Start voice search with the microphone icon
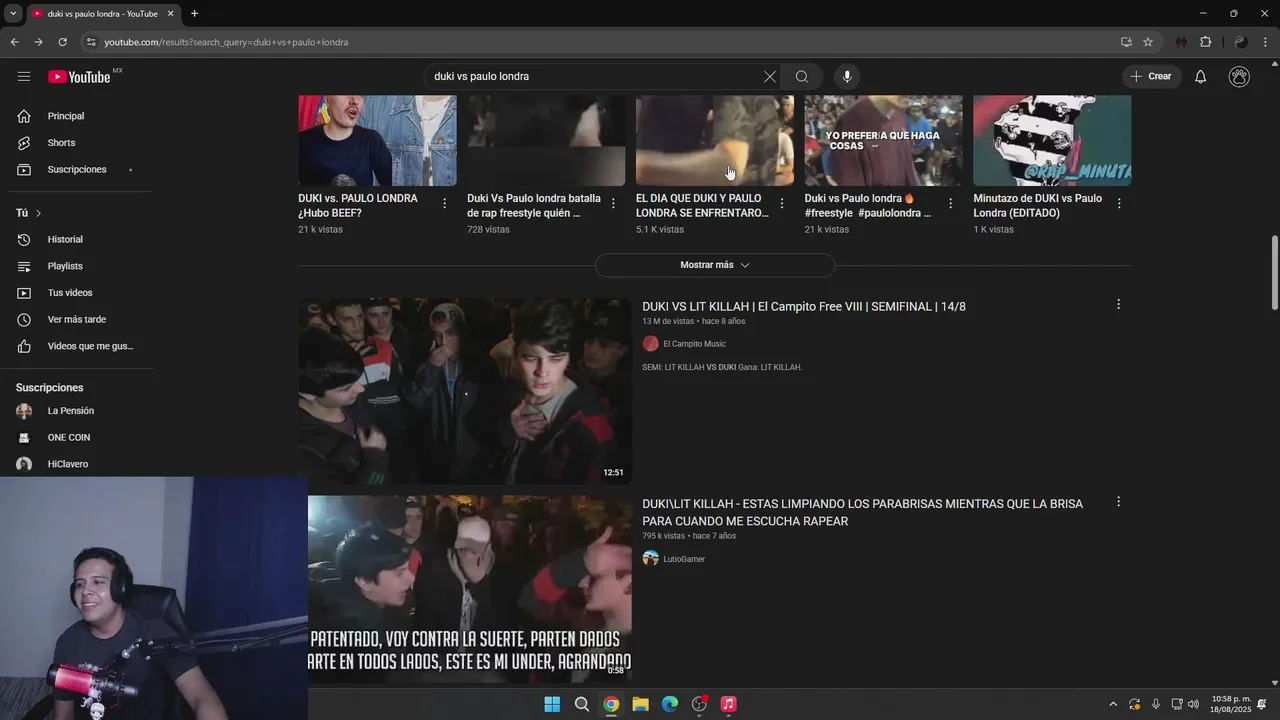The width and height of the screenshot is (1280, 720). [x=847, y=76]
